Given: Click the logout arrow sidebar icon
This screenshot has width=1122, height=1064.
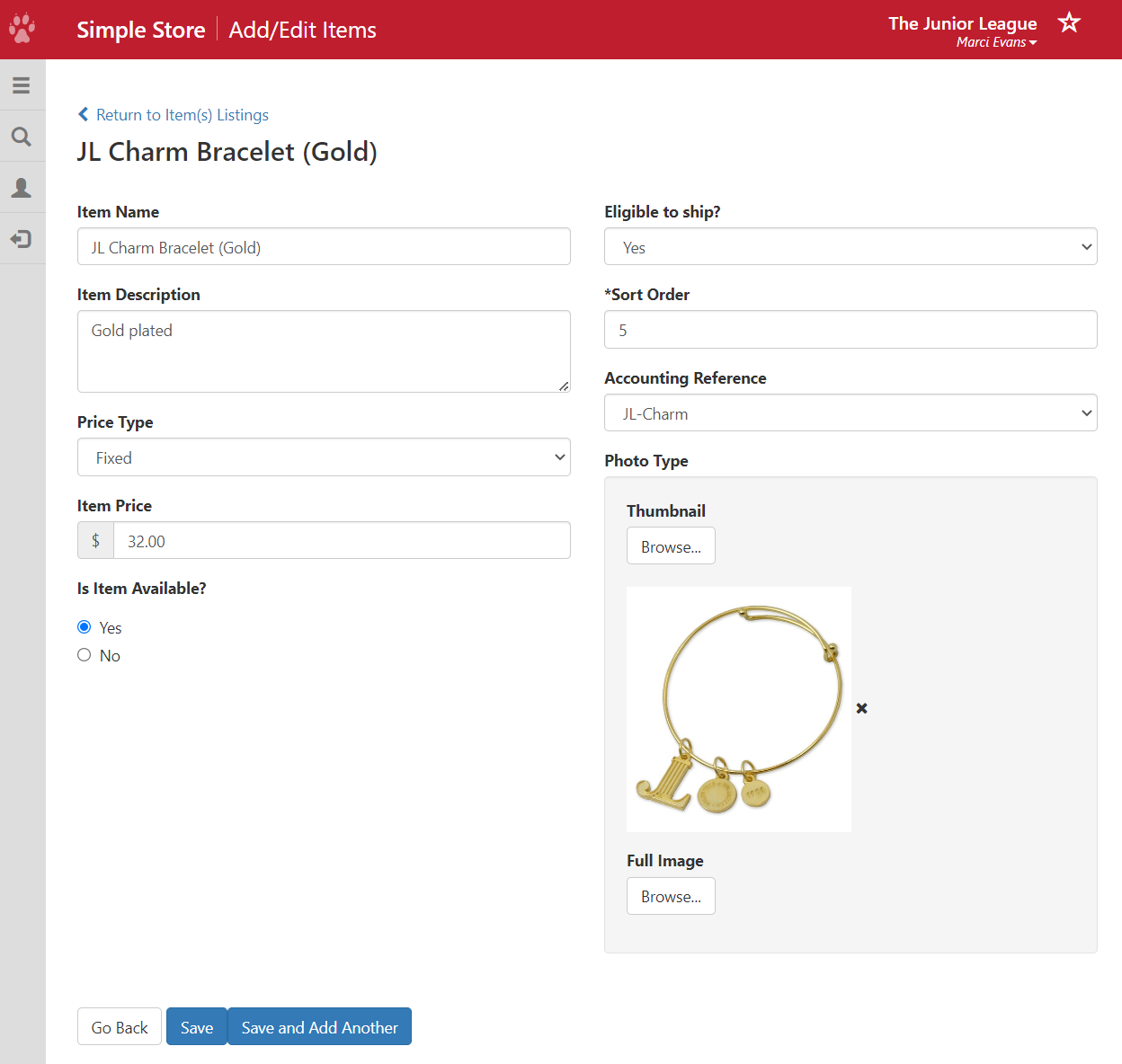Looking at the screenshot, I should 22,239.
